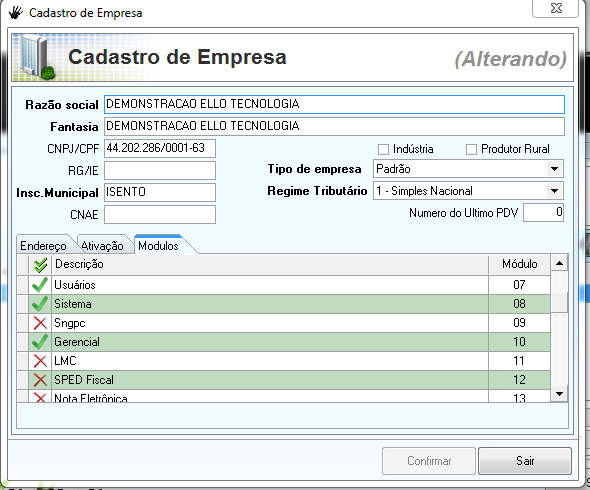Screen dimensions: 590x490
Task: Click the Gerencial description cell
Action: coord(270,342)
